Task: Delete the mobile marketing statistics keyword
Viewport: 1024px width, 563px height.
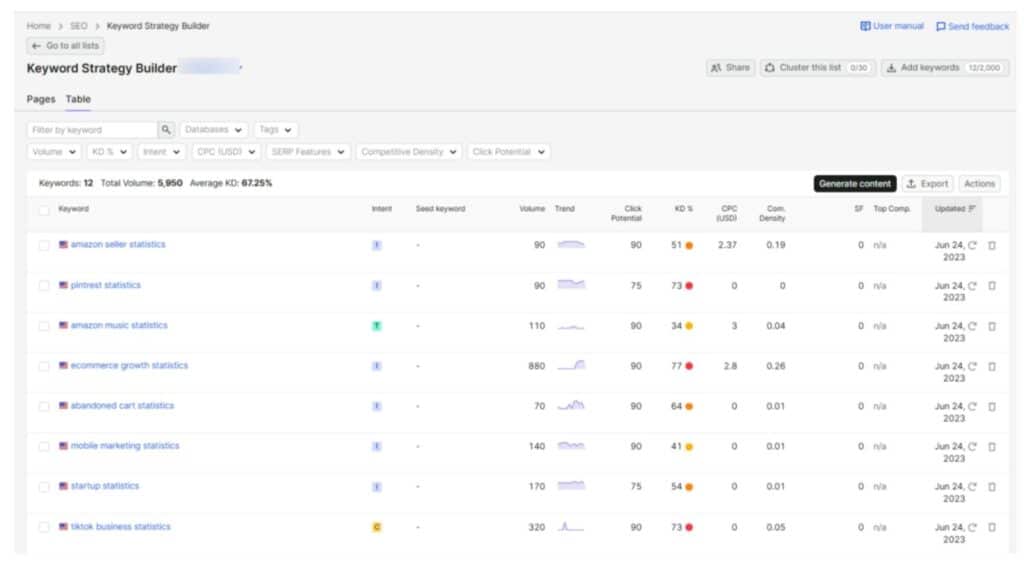Action: (992, 447)
